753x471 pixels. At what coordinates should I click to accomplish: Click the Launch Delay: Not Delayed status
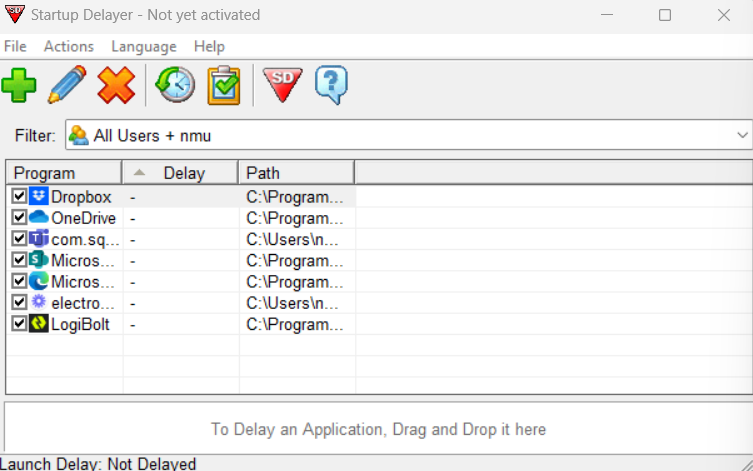pos(98,464)
